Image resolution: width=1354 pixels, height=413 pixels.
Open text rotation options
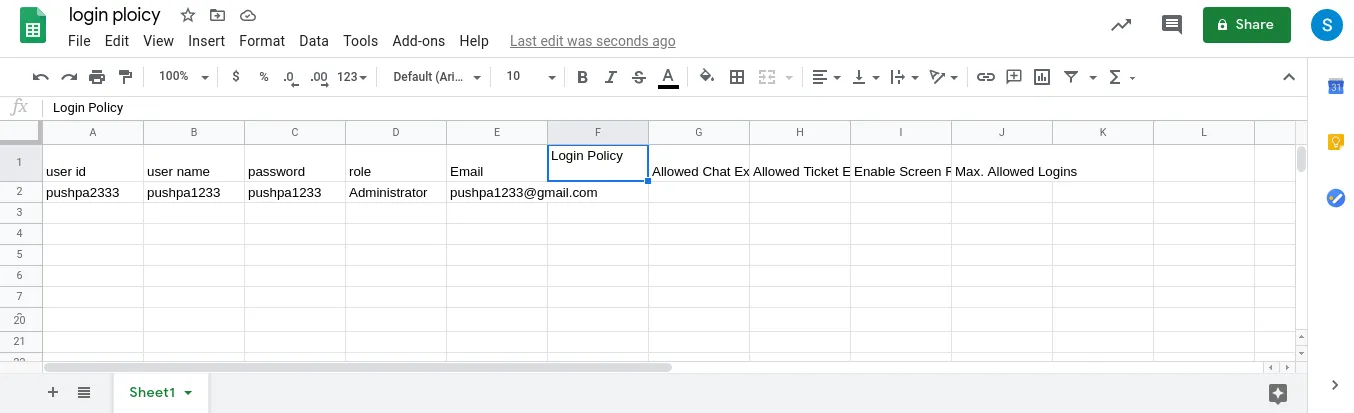tap(943, 77)
